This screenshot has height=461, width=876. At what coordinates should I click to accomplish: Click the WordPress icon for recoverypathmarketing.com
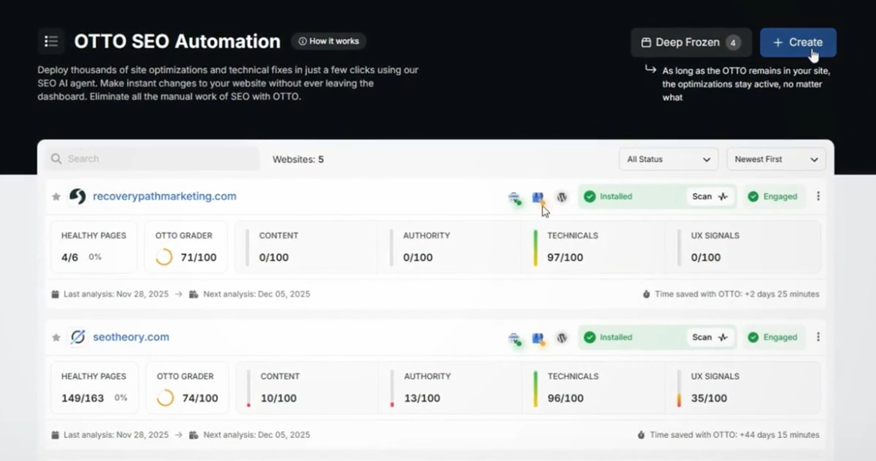point(562,197)
